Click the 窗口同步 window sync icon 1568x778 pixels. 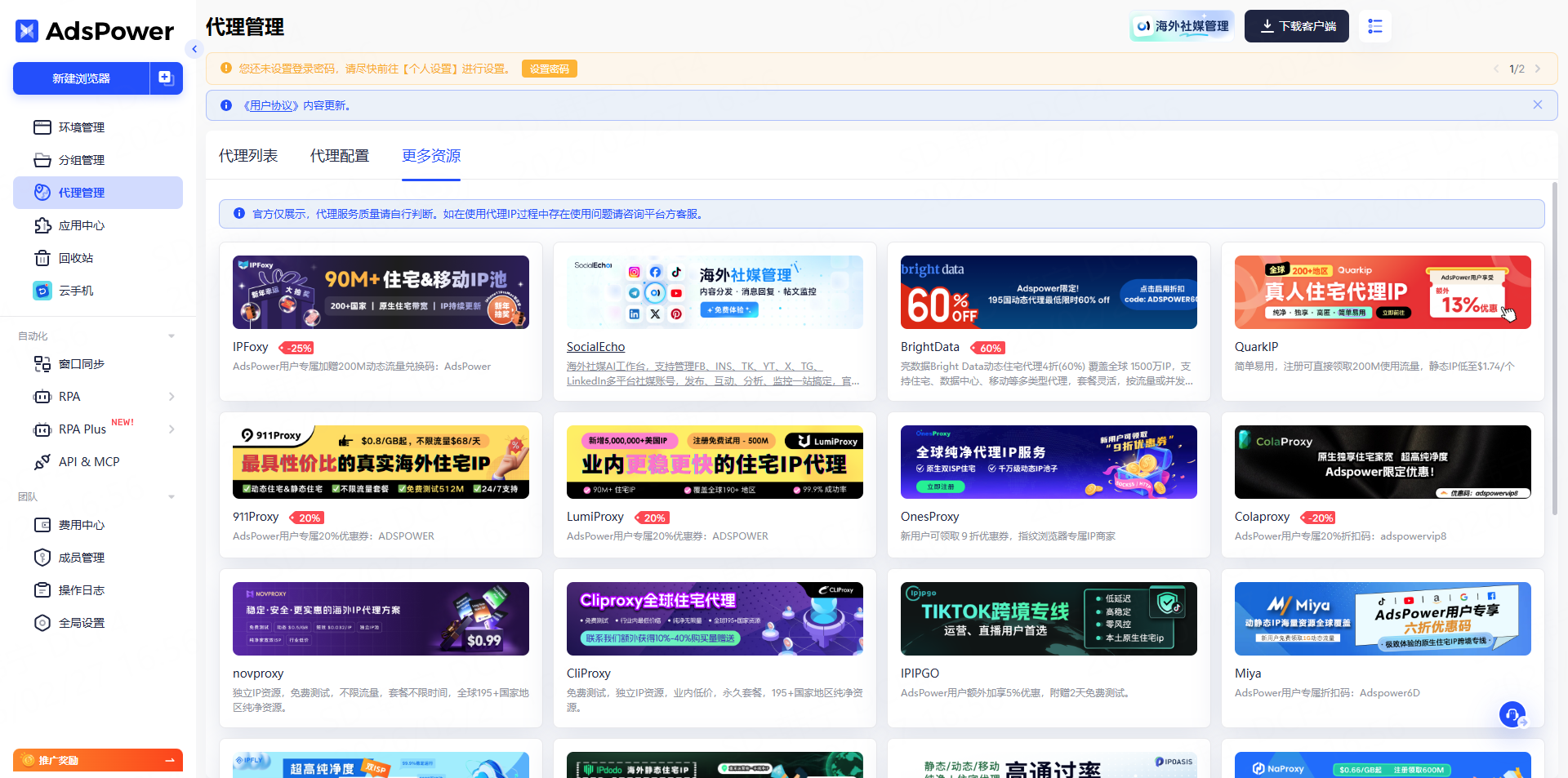42,364
